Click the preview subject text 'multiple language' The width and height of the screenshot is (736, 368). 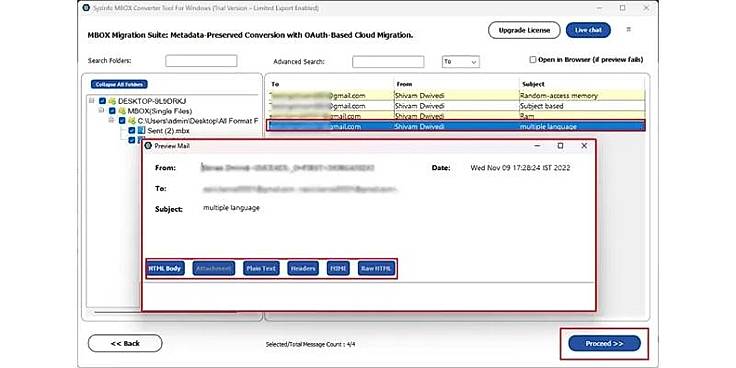(231, 207)
